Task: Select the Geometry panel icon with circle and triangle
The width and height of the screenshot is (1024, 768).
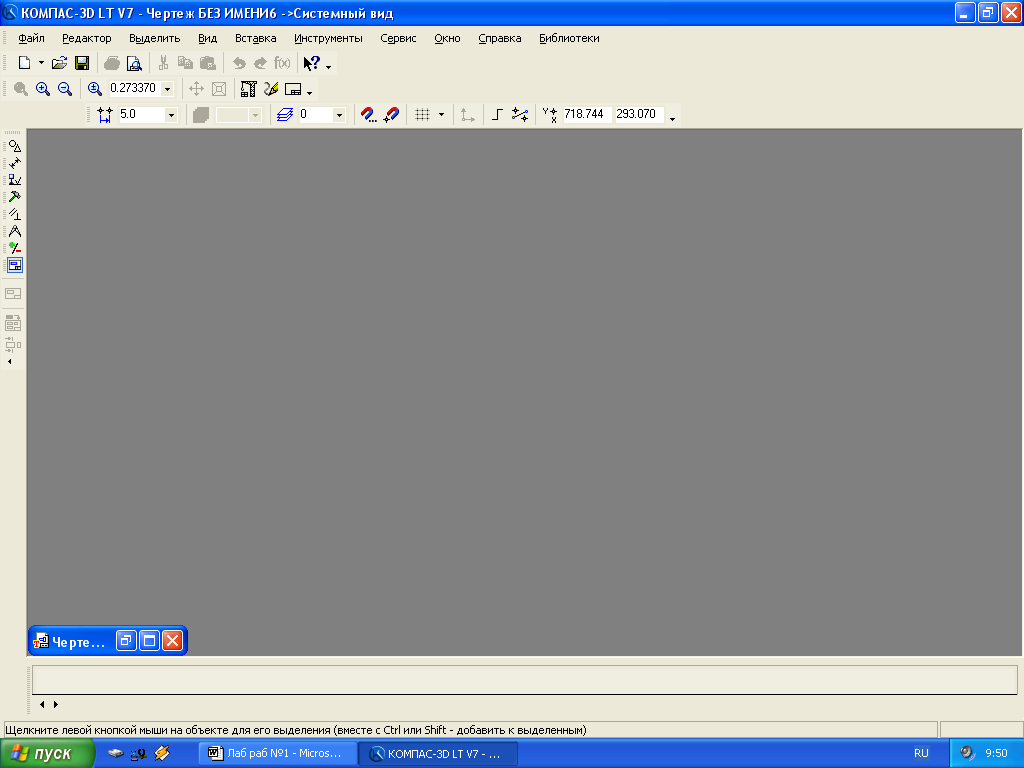Action: point(14,146)
